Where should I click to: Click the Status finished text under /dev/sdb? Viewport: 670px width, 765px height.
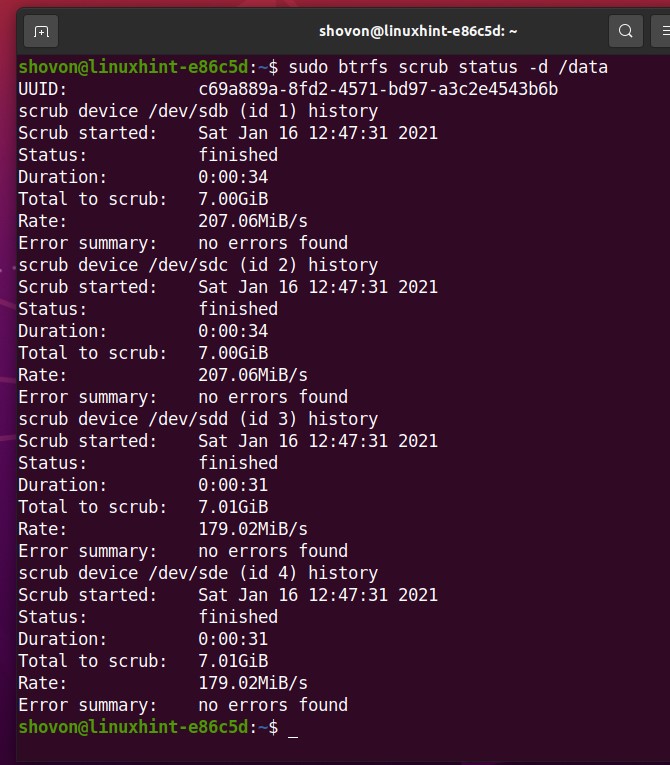pyautogui.click(x=238, y=155)
